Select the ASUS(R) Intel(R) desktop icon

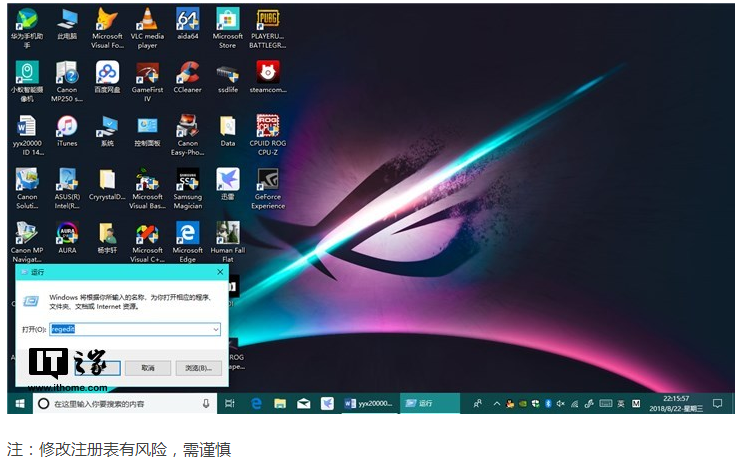point(67,188)
